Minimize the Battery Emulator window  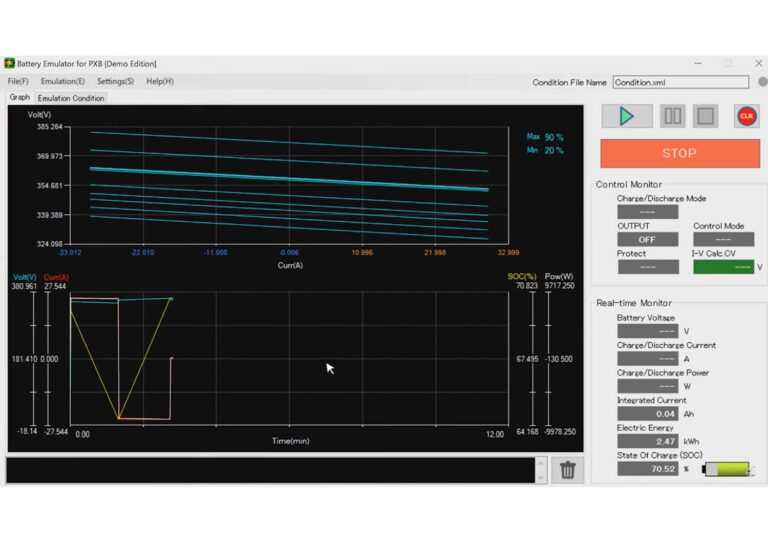coord(698,63)
